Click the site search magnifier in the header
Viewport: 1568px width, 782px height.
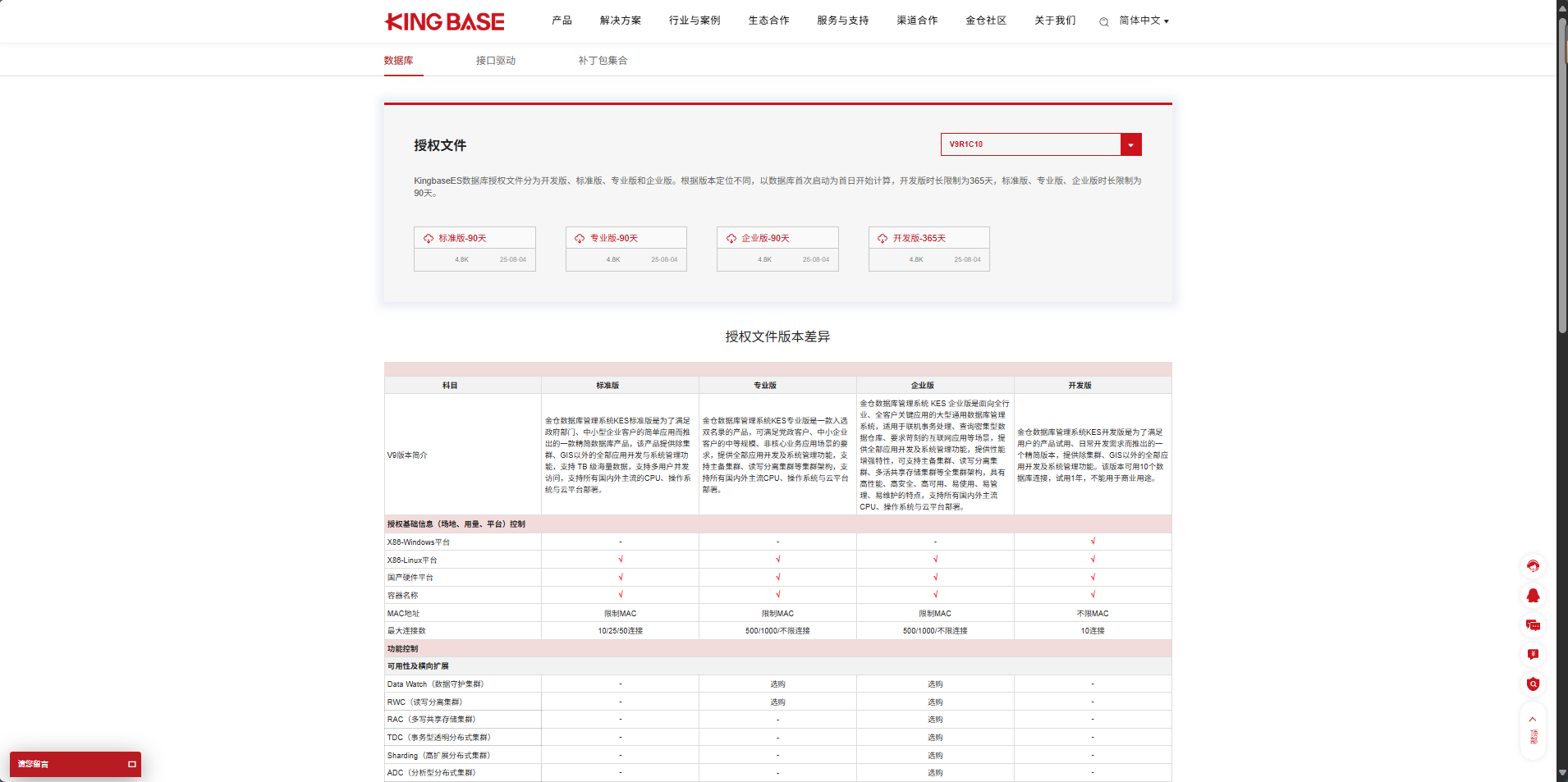(x=1103, y=21)
